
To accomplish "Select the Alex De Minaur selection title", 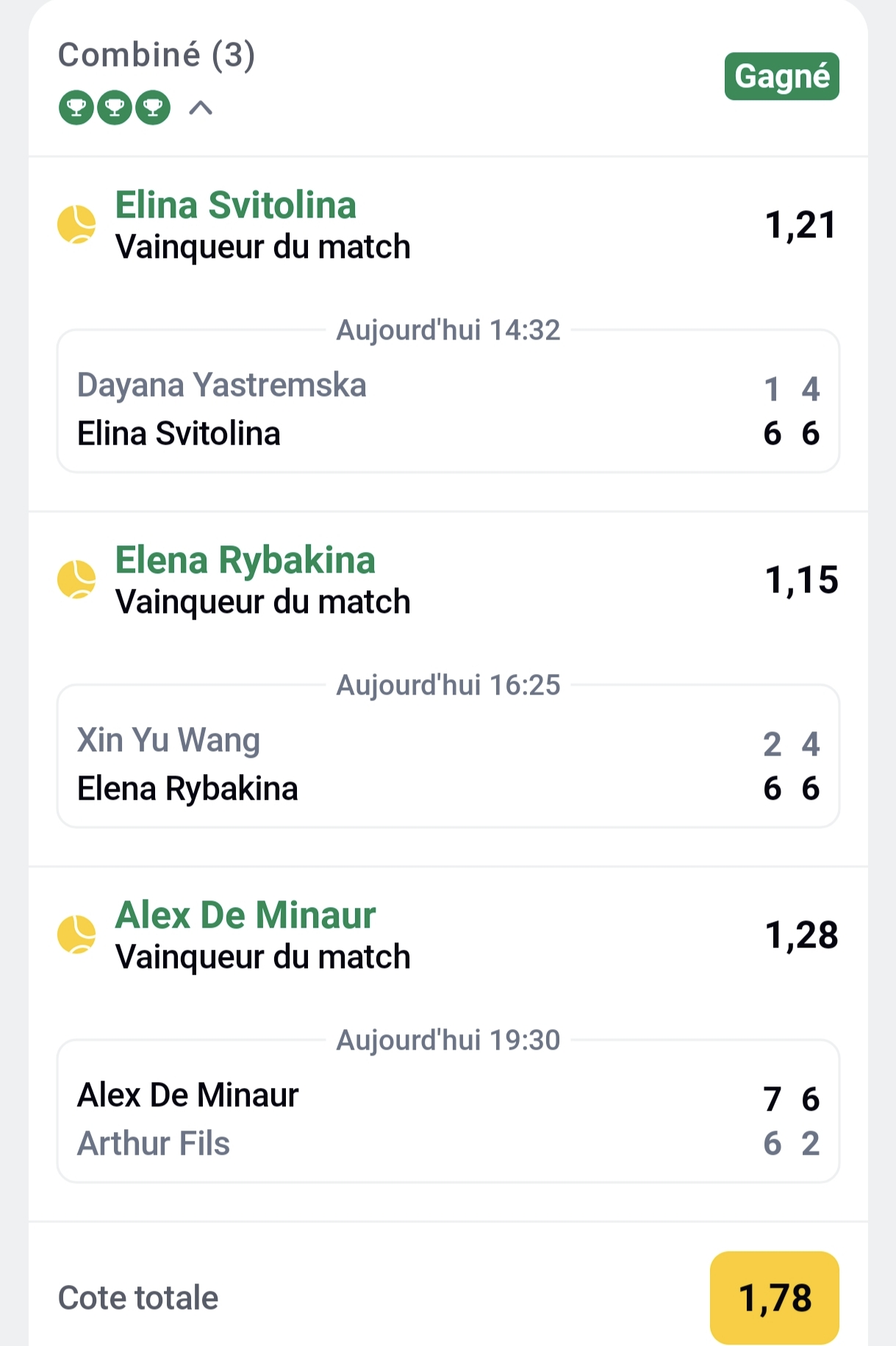I will coord(245,915).
